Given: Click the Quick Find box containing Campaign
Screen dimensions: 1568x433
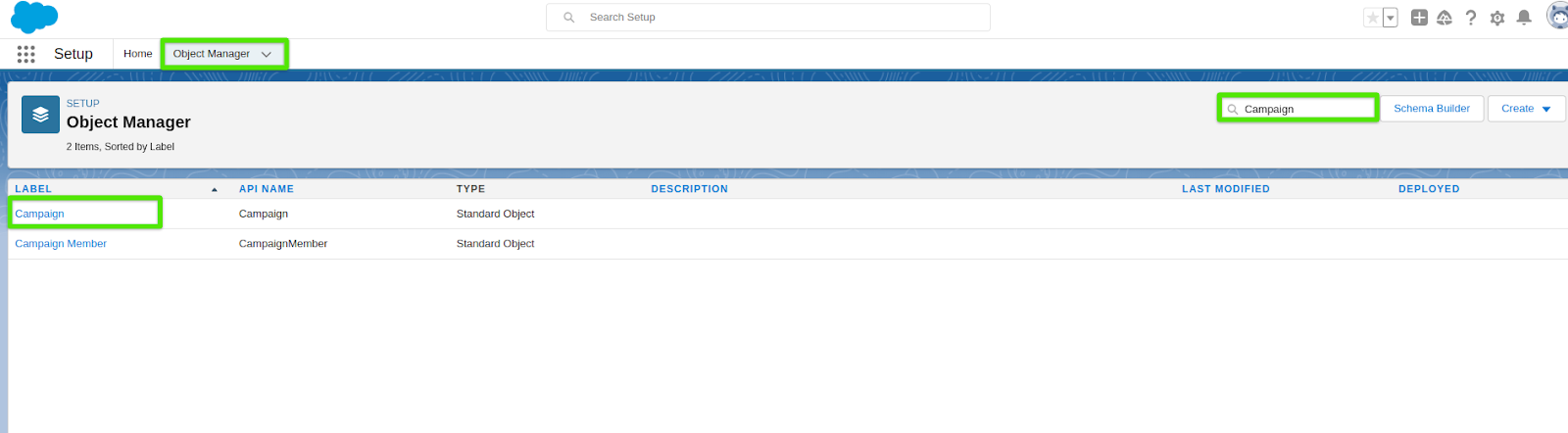Looking at the screenshot, I should coord(1298,109).
